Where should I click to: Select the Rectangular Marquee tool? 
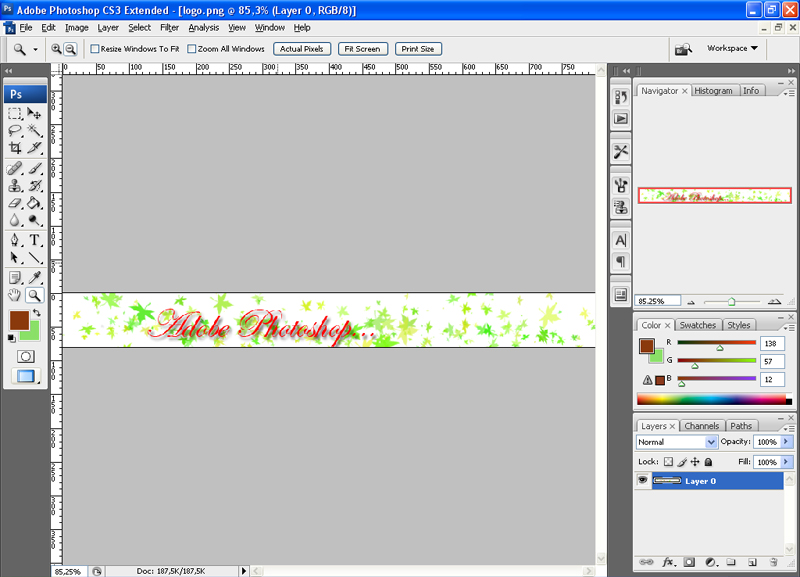15,113
